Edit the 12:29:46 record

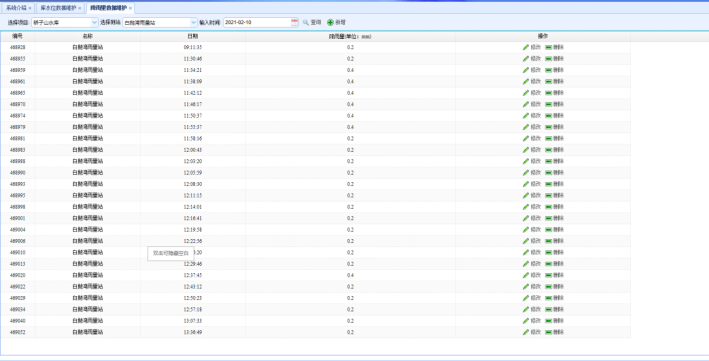tap(532, 264)
